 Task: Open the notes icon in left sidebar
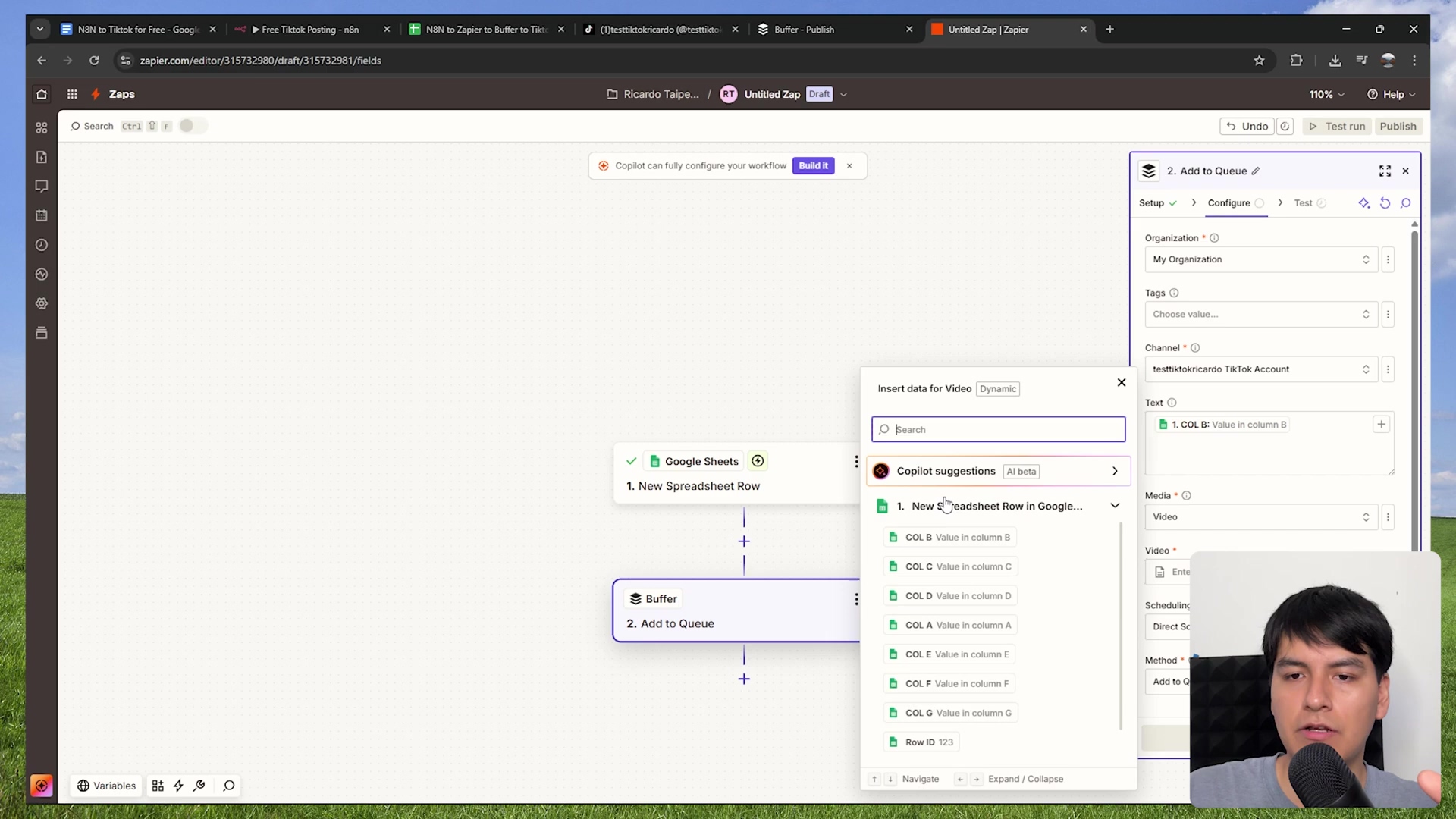(x=42, y=157)
